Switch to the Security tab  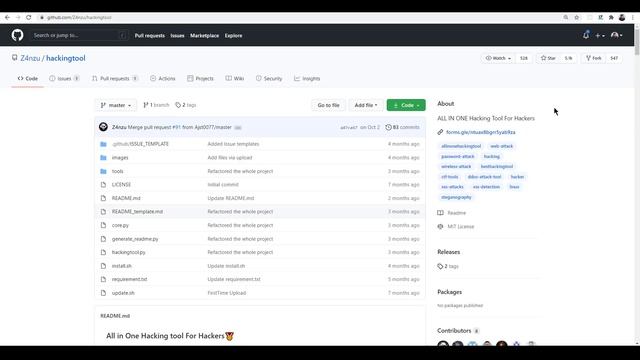click(269, 78)
